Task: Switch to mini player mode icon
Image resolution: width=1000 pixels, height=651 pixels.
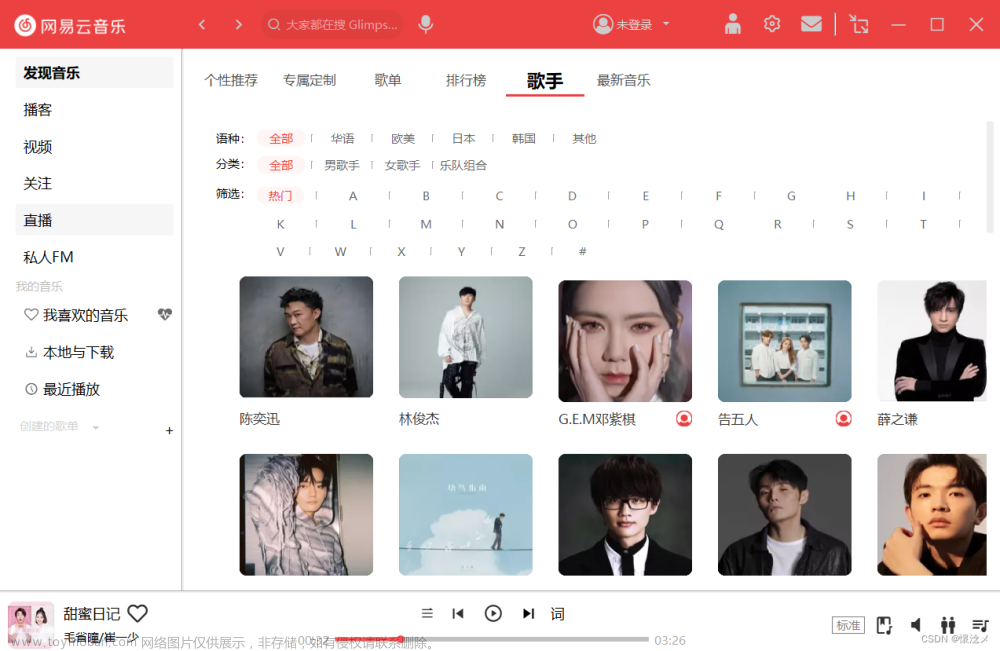Action: (859, 25)
